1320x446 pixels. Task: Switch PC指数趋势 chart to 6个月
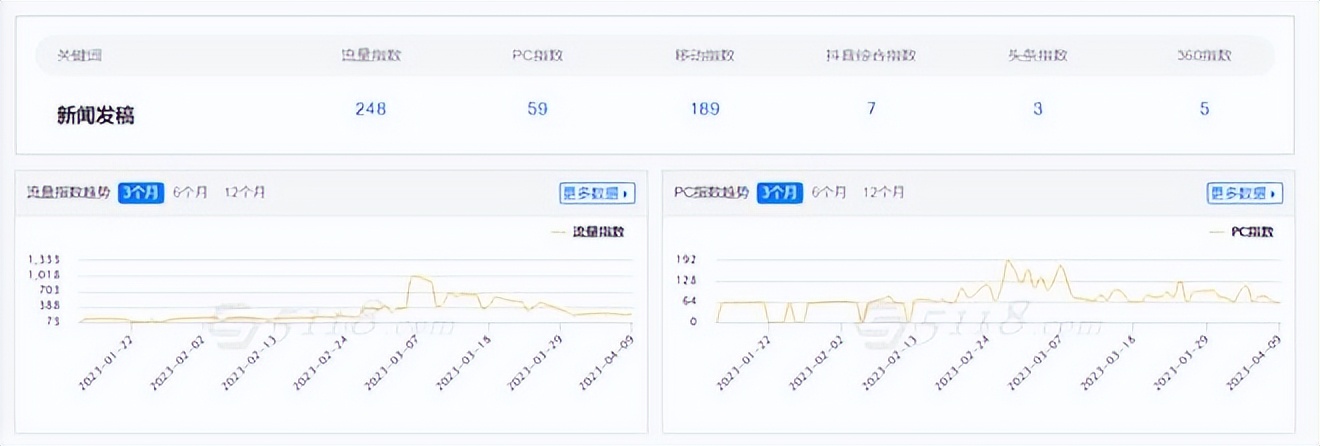coord(829,193)
